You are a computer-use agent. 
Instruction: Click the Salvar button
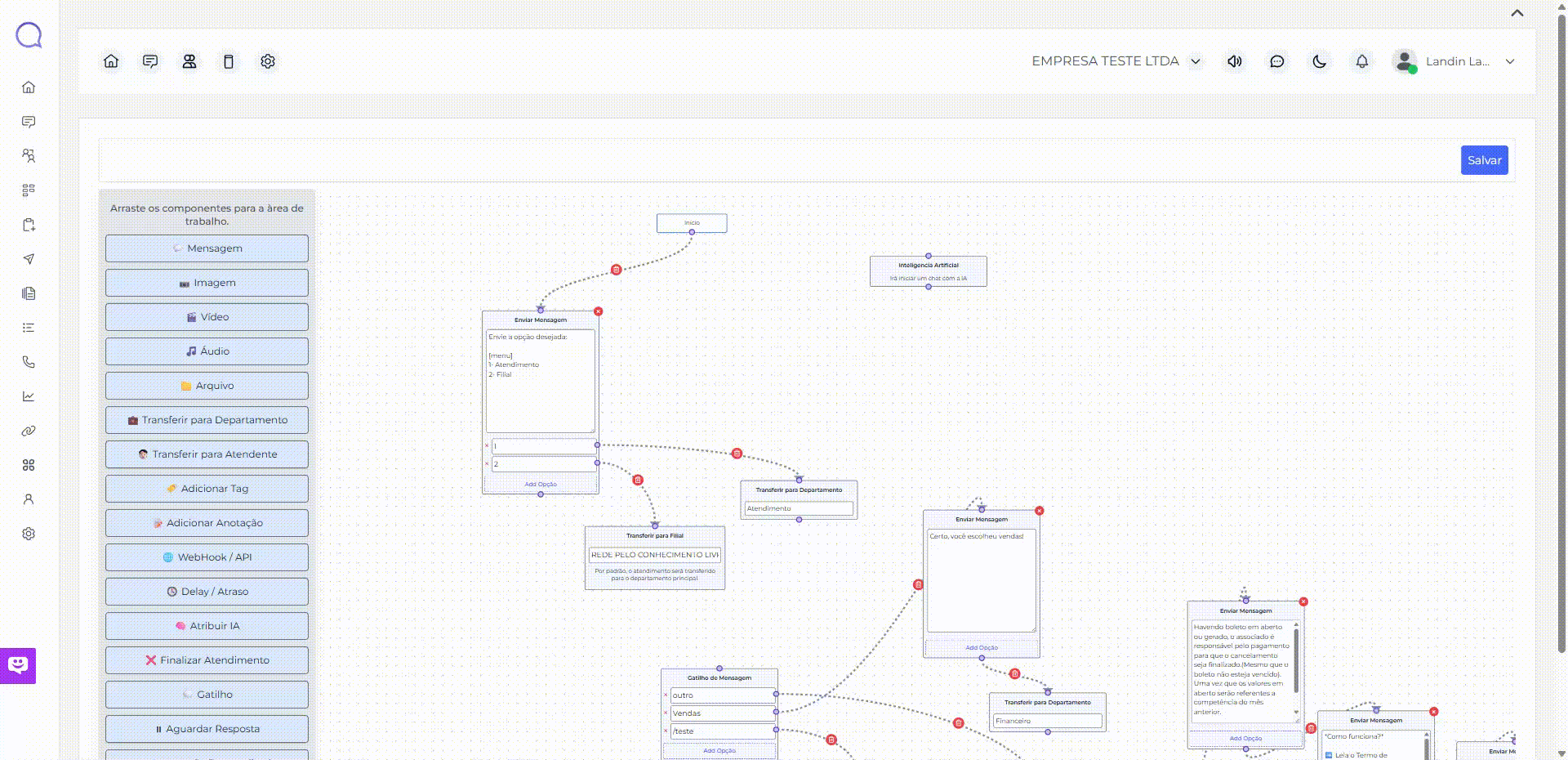tap(1484, 160)
